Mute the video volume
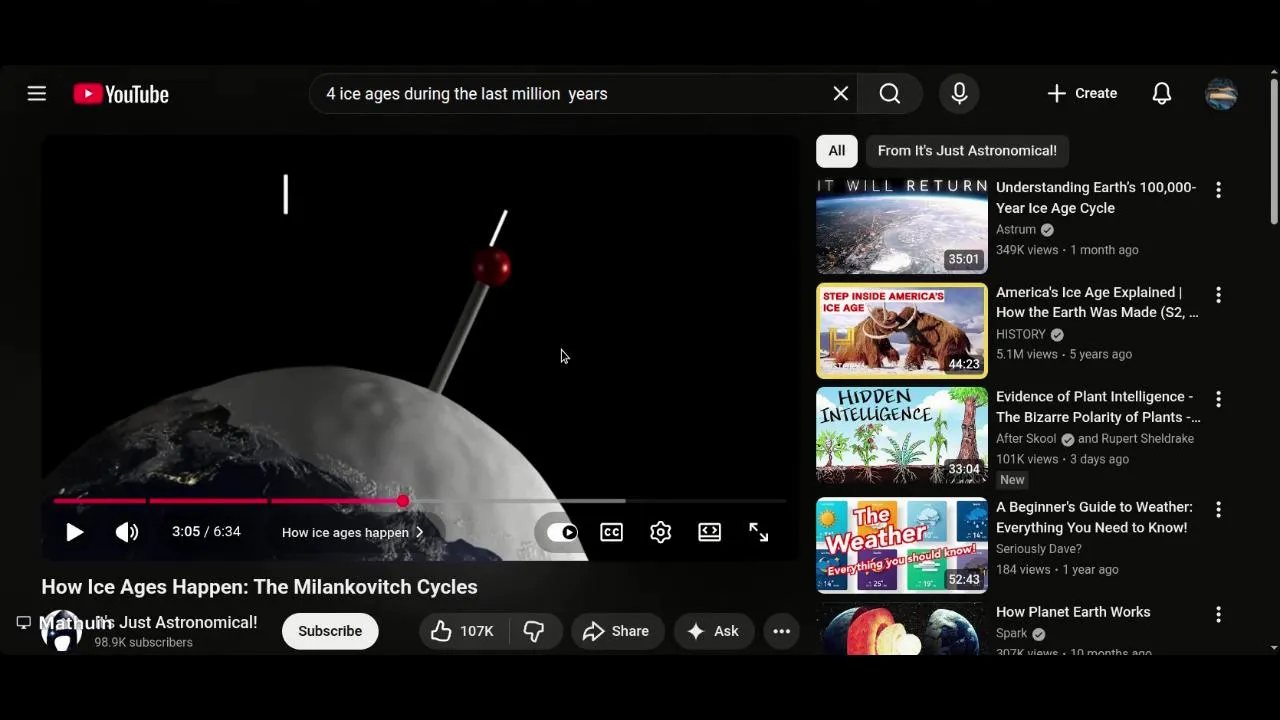Viewport: 1280px width, 720px height. click(x=127, y=532)
